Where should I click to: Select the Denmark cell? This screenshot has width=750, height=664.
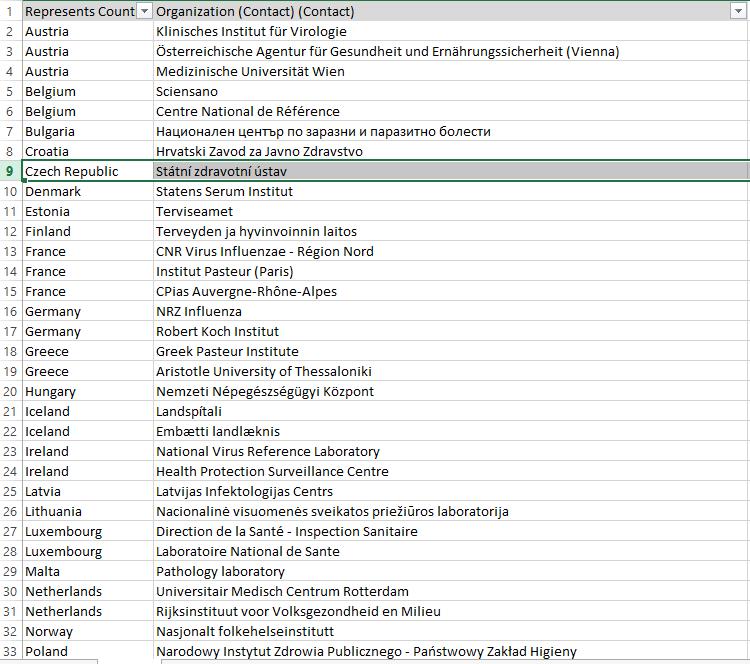point(88,191)
